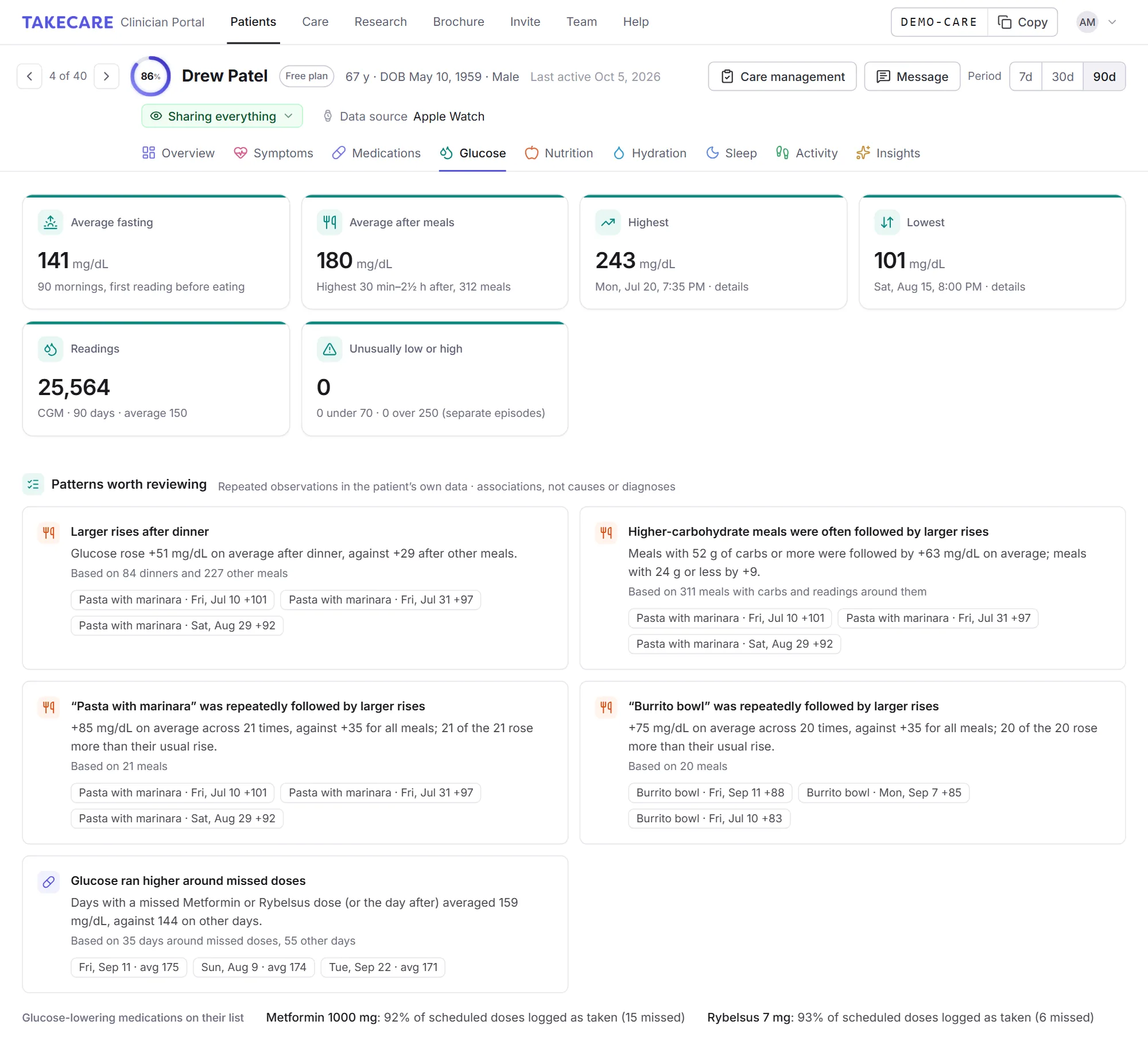The height and width of the screenshot is (1052, 1148).
Task: Click the Care management button
Action: coord(782,76)
